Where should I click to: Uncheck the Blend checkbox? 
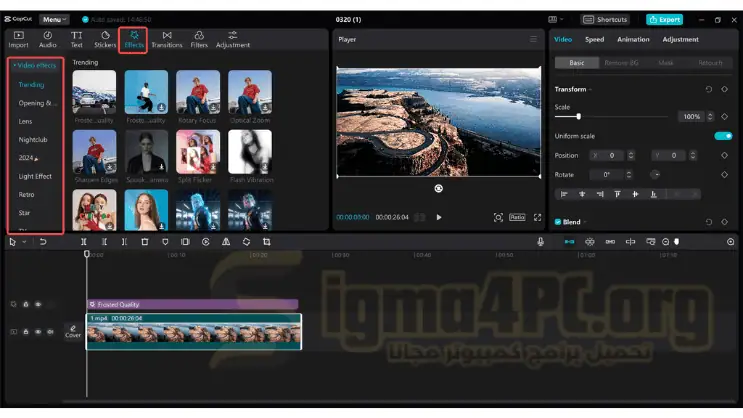pyautogui.click(x=558, y=222)
